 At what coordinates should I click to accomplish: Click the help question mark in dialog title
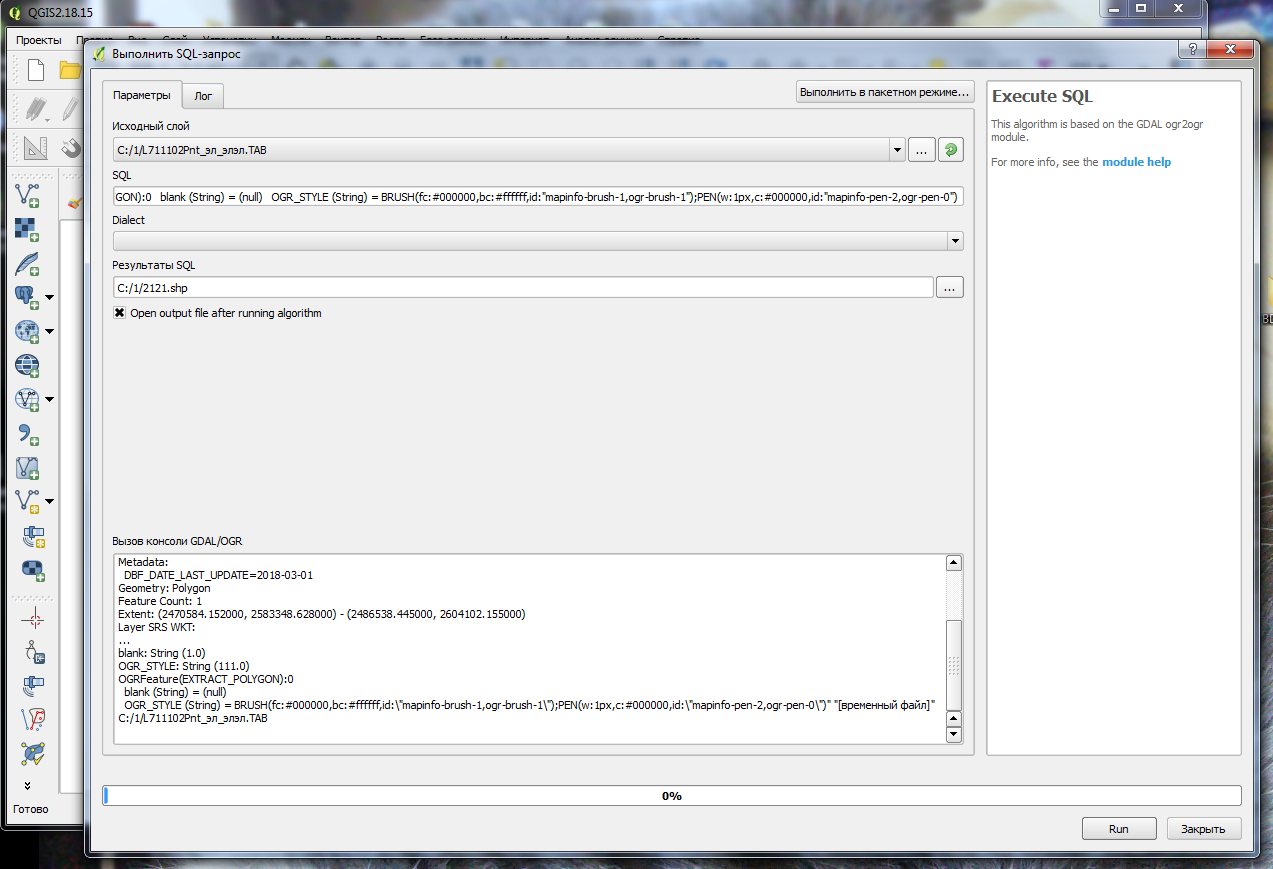click(x=1191, y=49)
